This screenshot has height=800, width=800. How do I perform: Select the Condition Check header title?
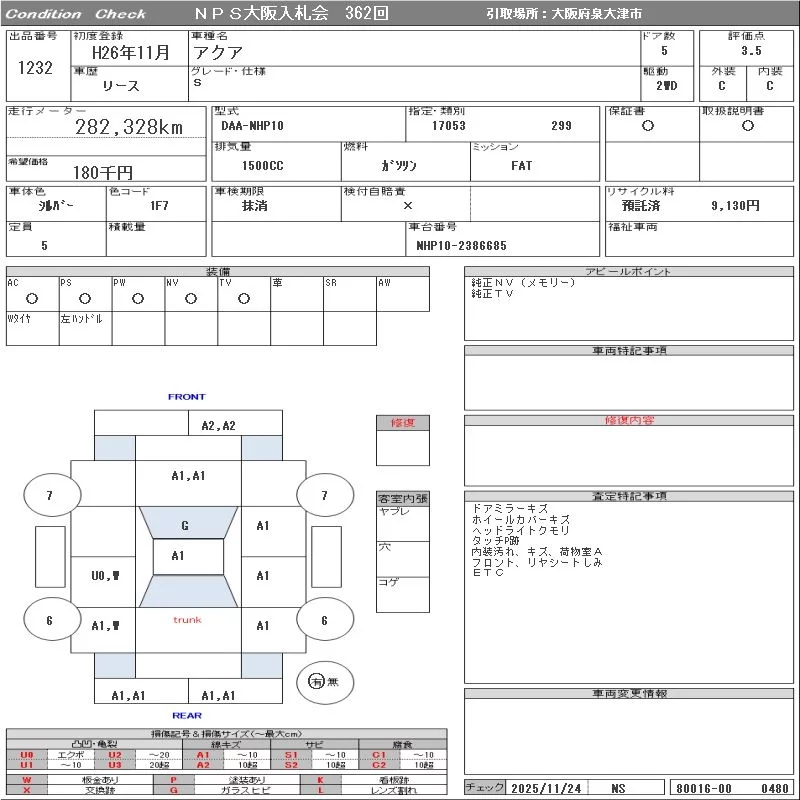click(76, 14)
